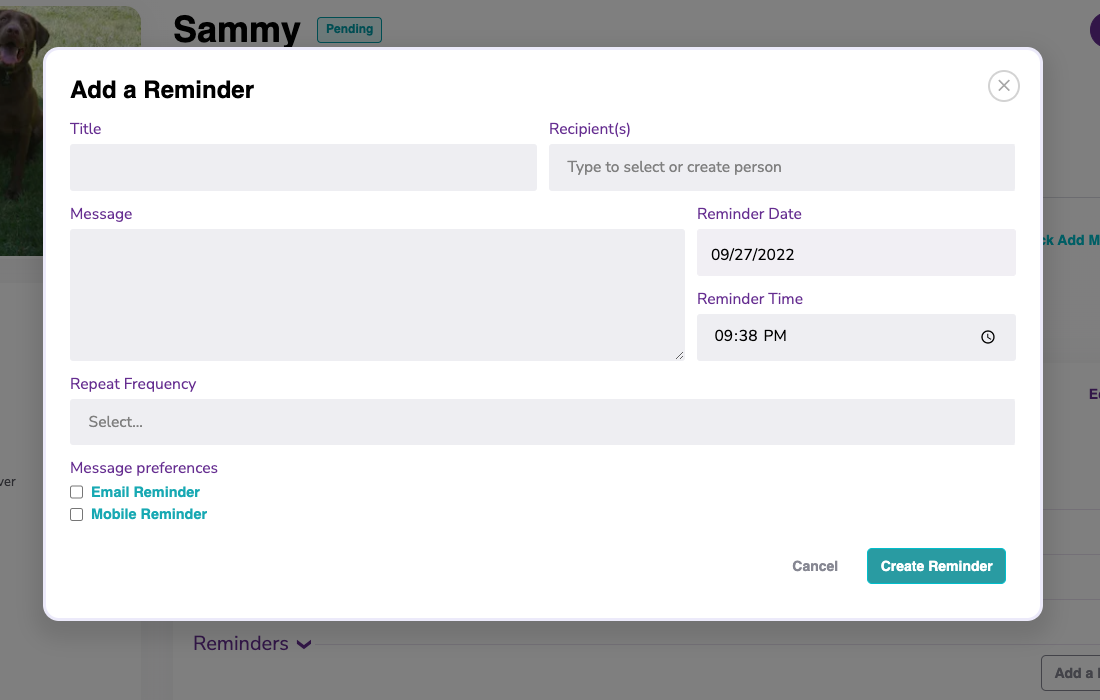Click the Reminders section heading
The width and height of the screenshot is (1100, 700).
tap(241, 644)
